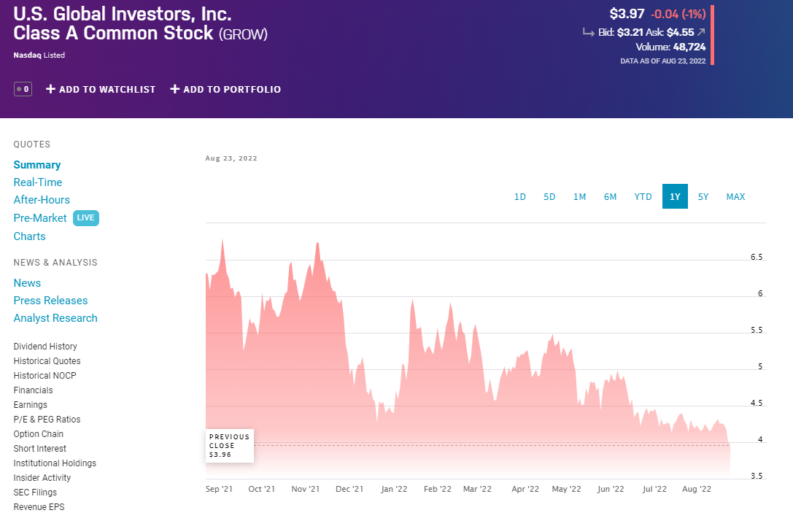Open the bid/ask arrow icon next to $4.55
This screenshot has width=793, height=521.
click(x=701, y=32)
